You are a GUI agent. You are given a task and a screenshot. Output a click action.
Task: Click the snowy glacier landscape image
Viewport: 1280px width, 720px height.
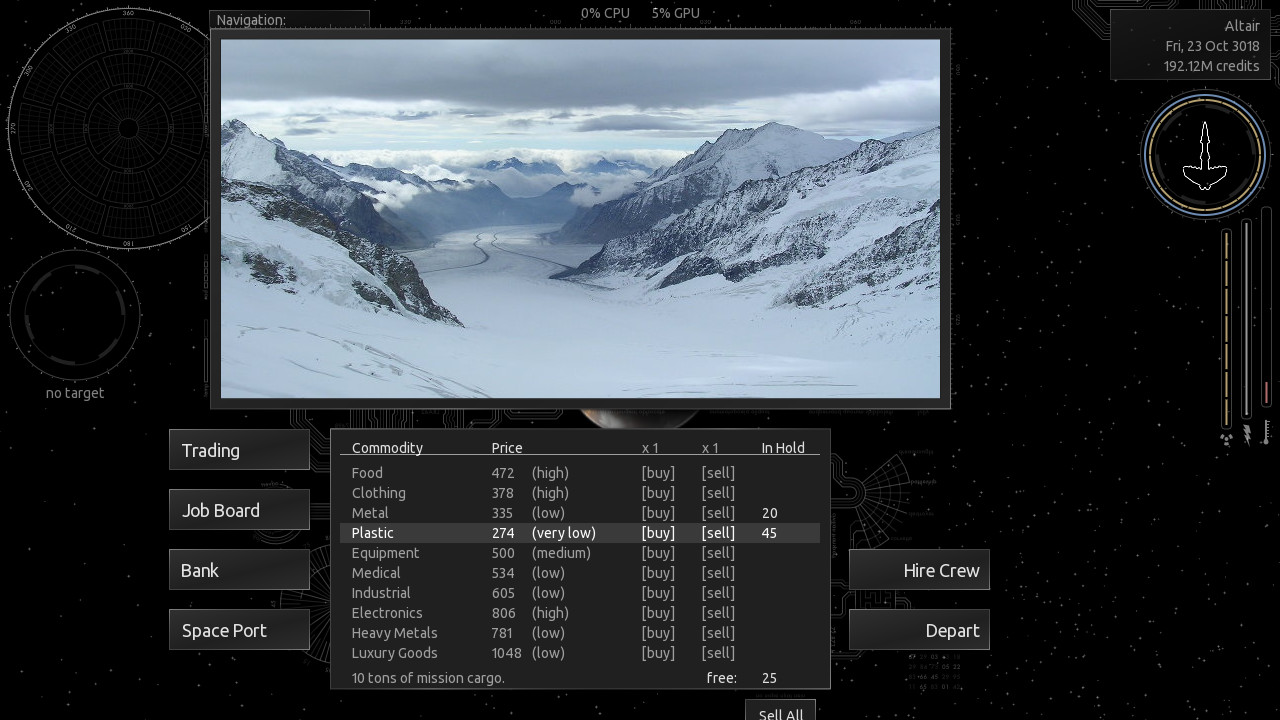point(580,219)
